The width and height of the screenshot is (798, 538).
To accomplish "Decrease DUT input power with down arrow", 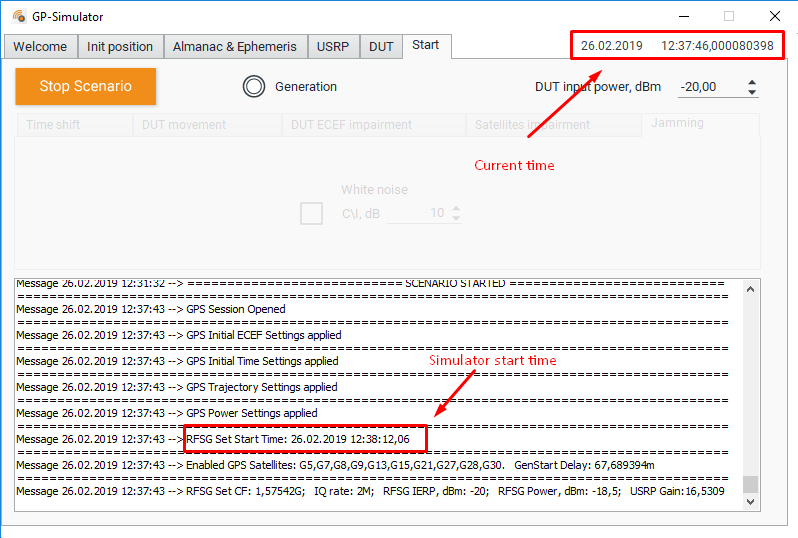I will tap(752, 93).
